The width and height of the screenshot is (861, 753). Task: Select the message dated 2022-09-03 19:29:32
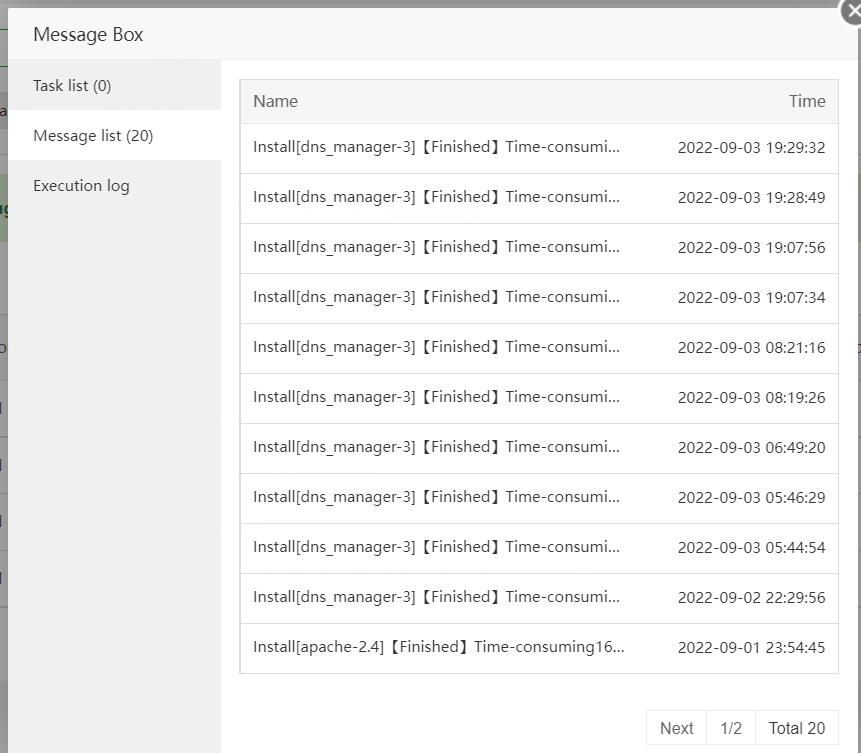coord(437,148)
